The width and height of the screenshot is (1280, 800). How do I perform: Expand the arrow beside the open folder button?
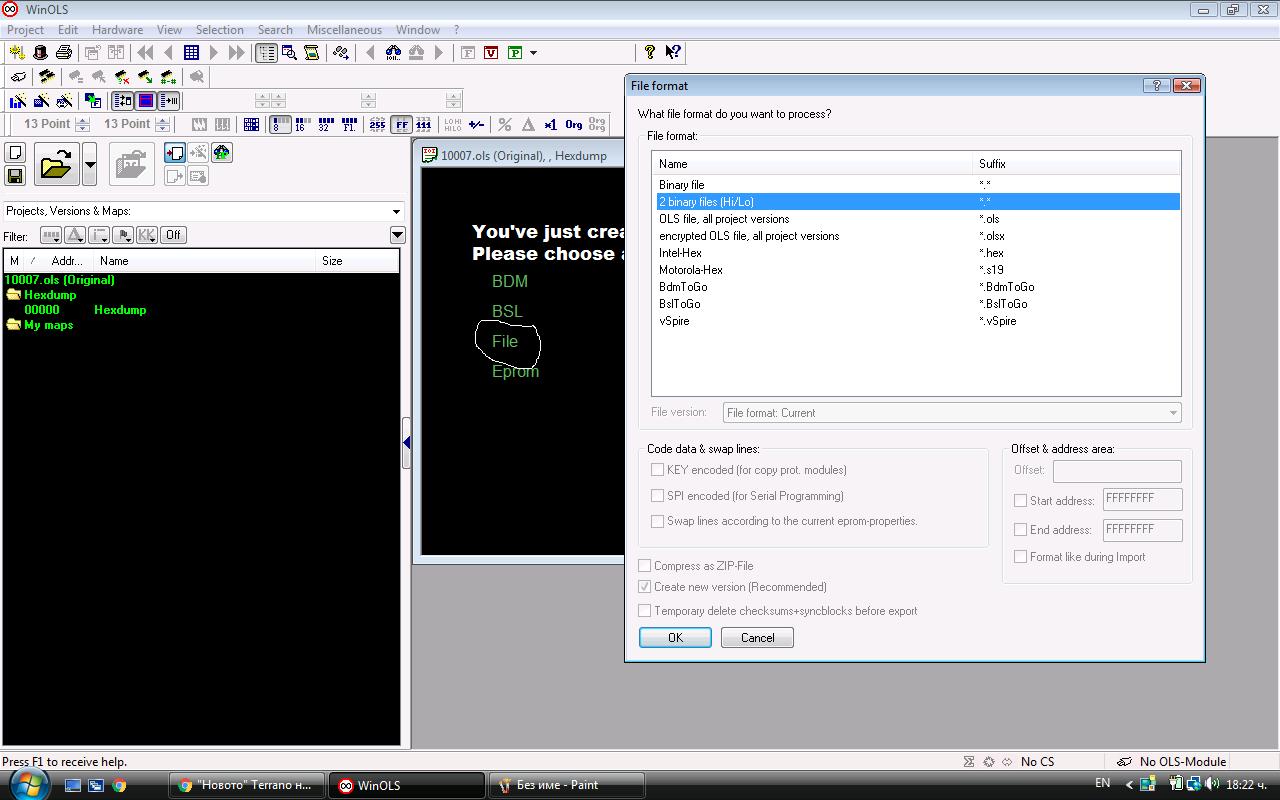click(x=89, y=164)
